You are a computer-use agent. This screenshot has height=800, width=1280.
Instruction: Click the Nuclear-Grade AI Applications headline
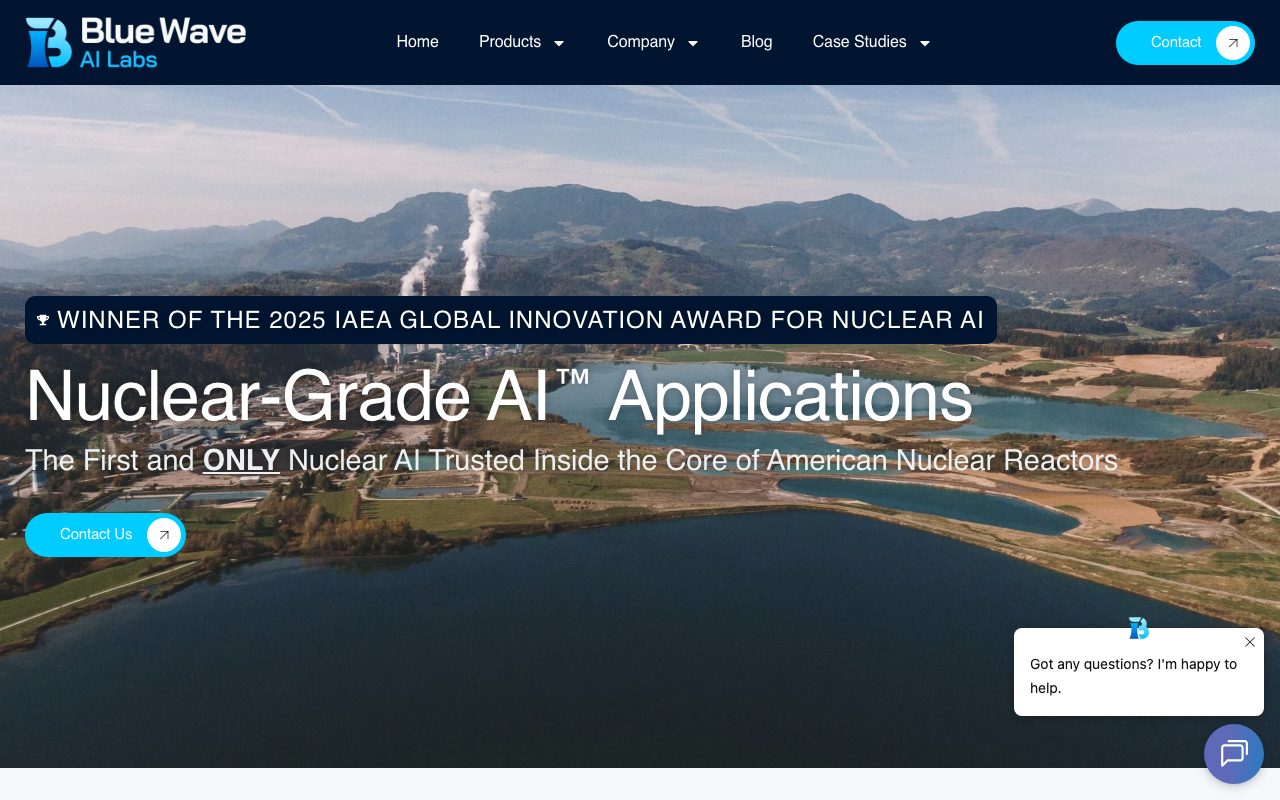[499, 397]
